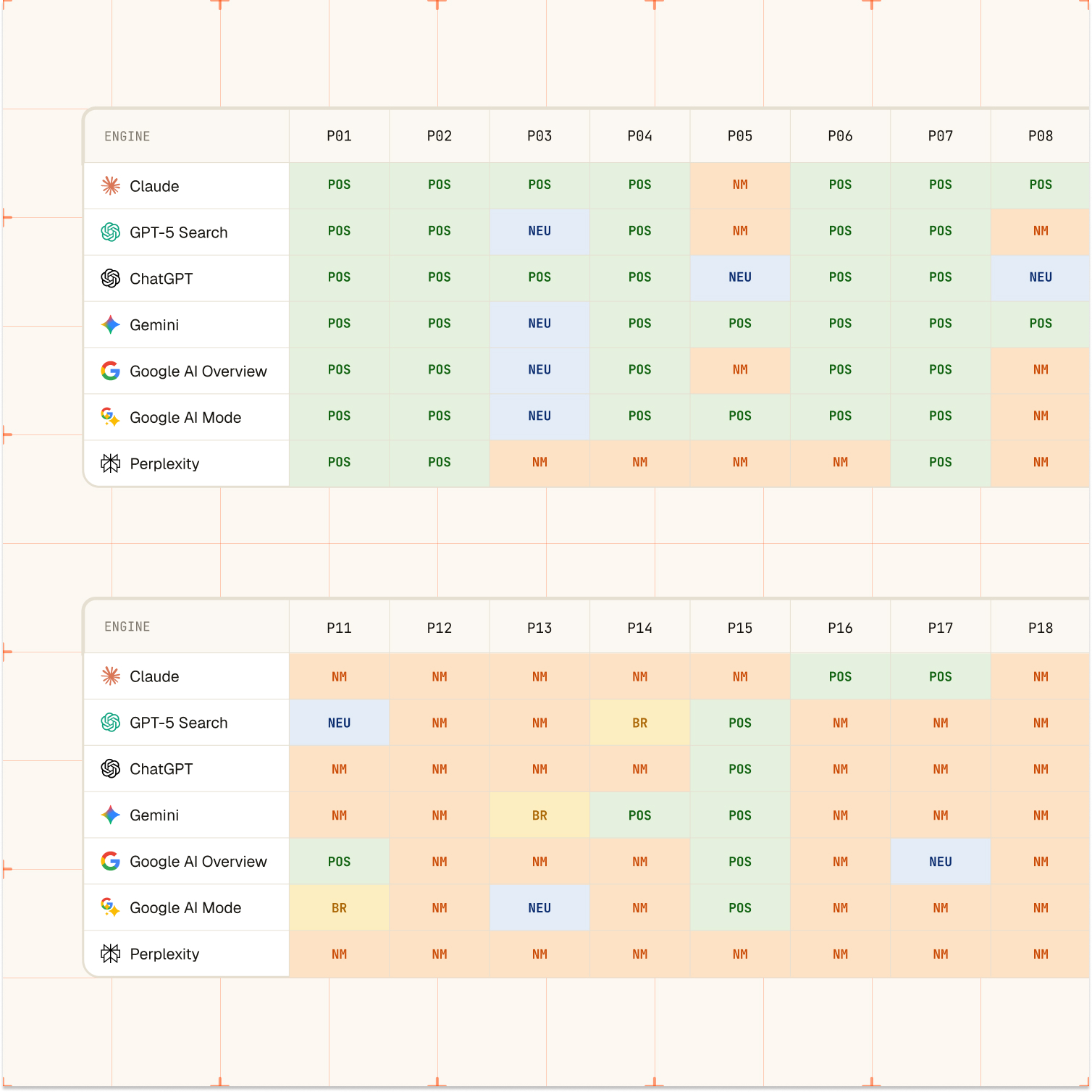
Task: Click the Gemini icon in the top table
Action: [111, 325]
